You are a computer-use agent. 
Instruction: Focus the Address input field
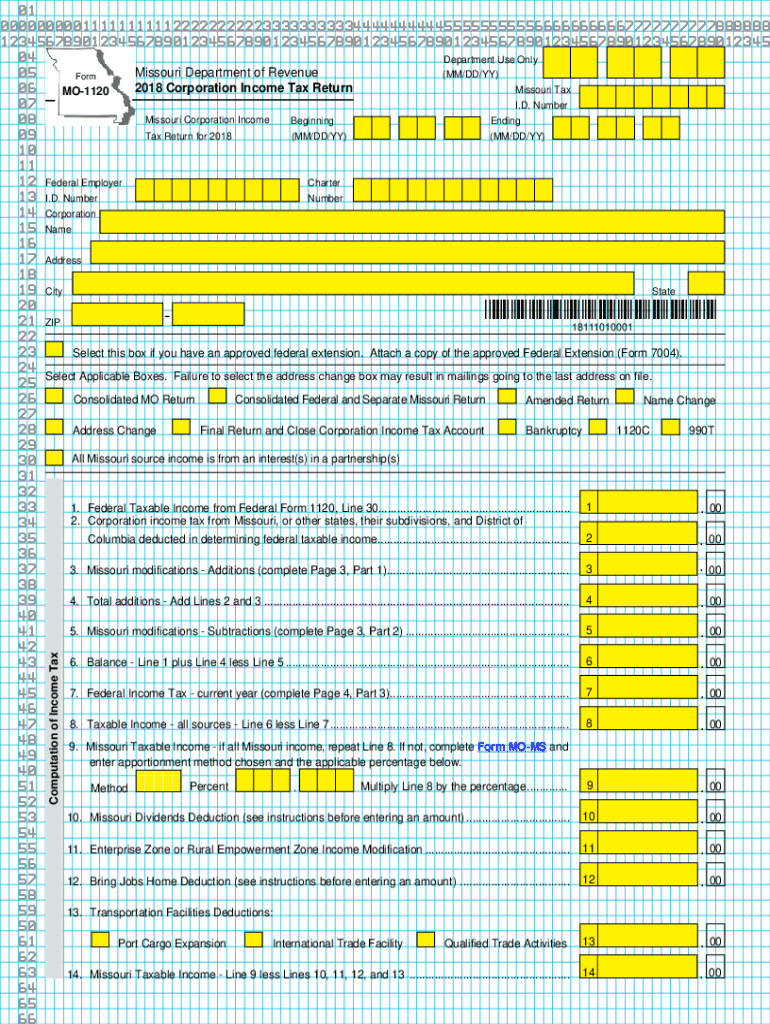click(407, 252)
